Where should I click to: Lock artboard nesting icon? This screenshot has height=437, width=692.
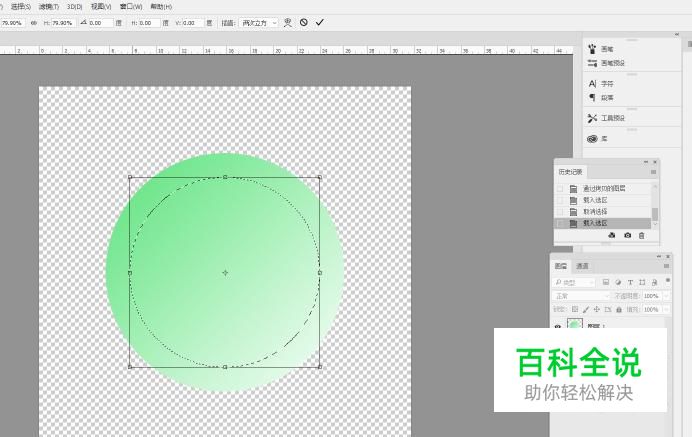(x=608, y=309)
